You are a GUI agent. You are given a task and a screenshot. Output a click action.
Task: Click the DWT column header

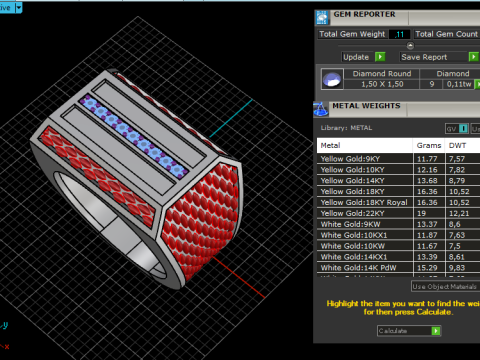(x=463, y=146)
